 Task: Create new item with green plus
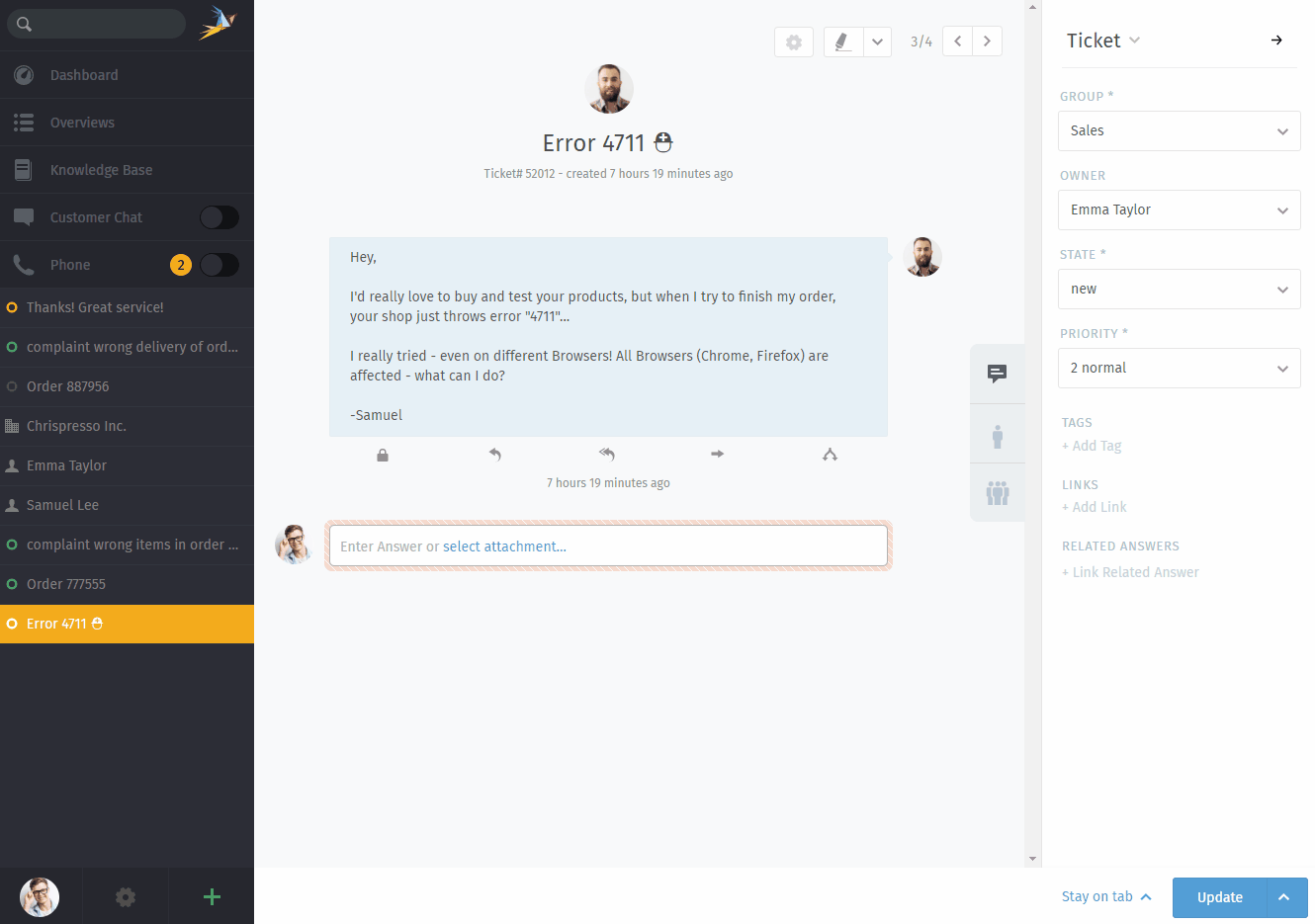pyautogui.click(x=212, y=897)
